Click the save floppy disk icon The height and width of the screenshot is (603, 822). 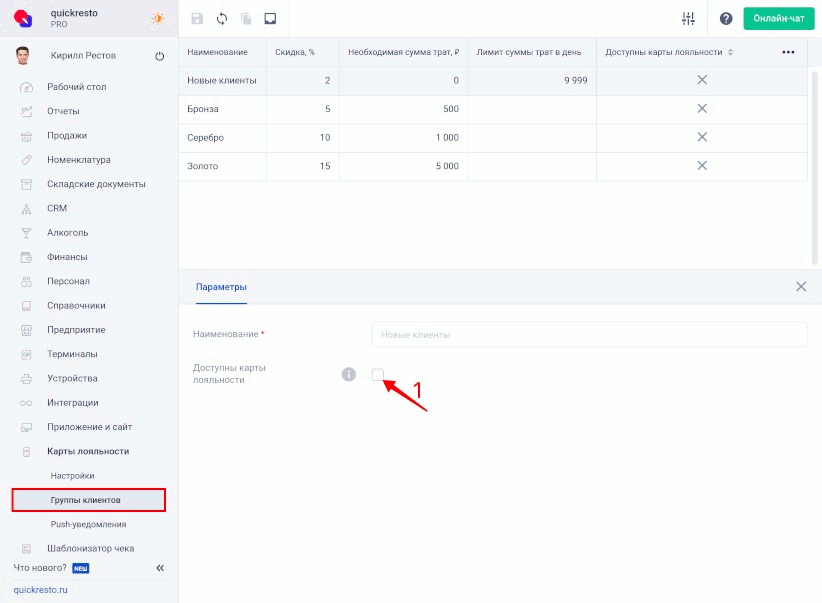click(x=197, y=19)
